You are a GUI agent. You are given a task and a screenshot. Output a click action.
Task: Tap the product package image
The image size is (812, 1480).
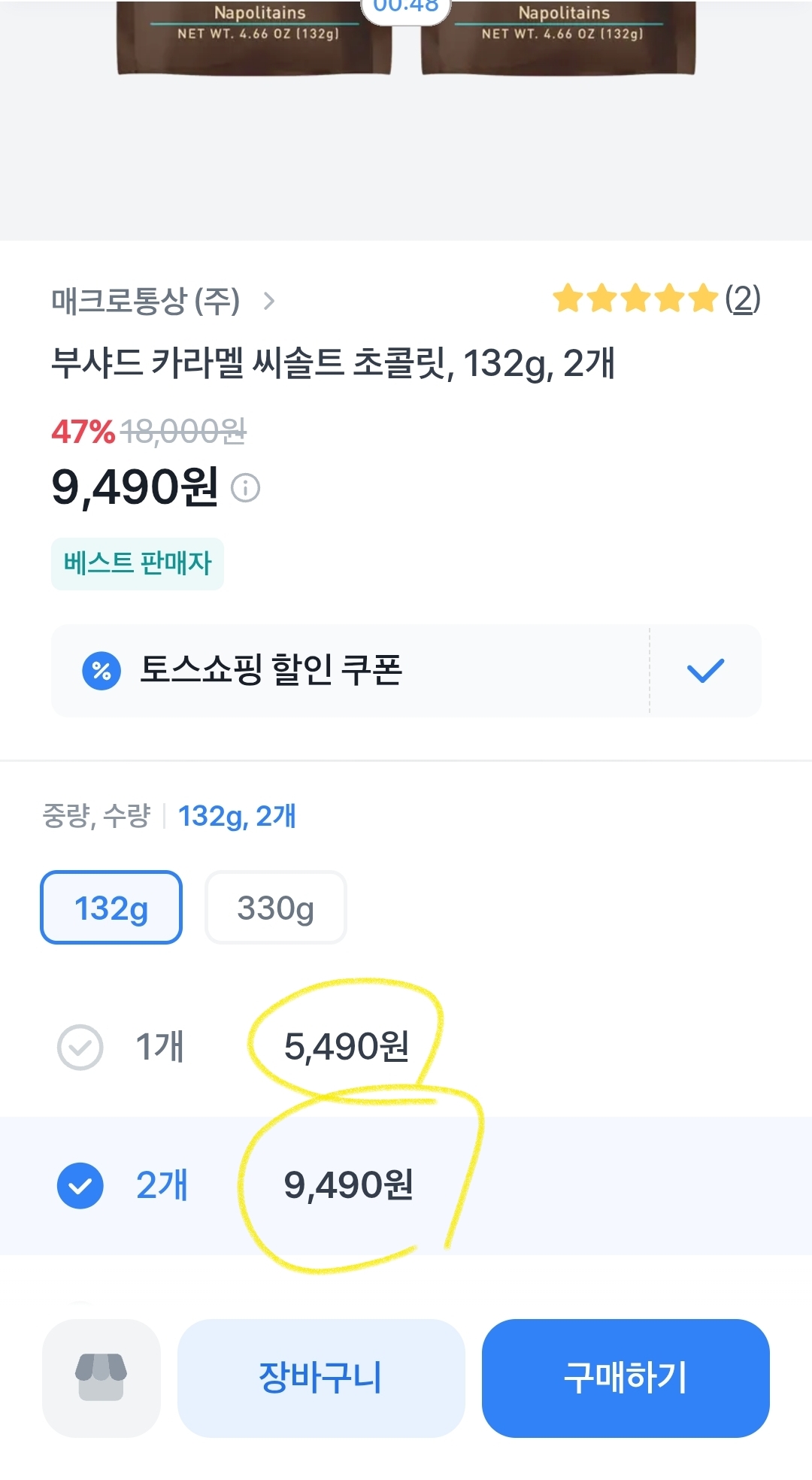click(406, 38)
